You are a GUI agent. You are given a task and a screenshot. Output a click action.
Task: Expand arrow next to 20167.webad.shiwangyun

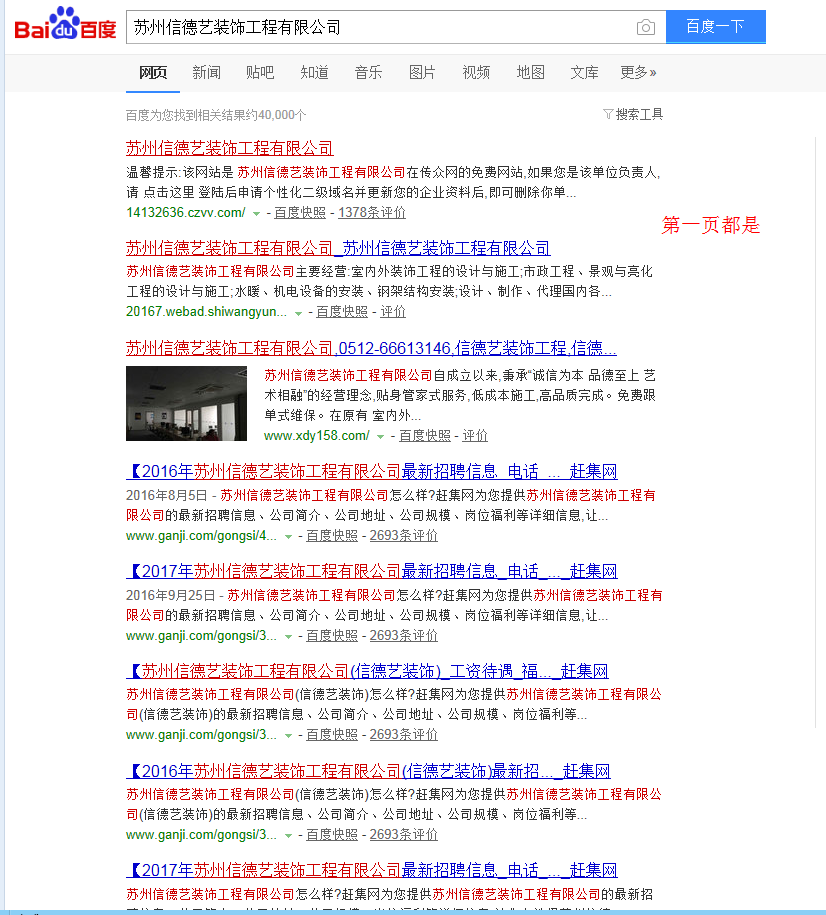coord(298,313)
